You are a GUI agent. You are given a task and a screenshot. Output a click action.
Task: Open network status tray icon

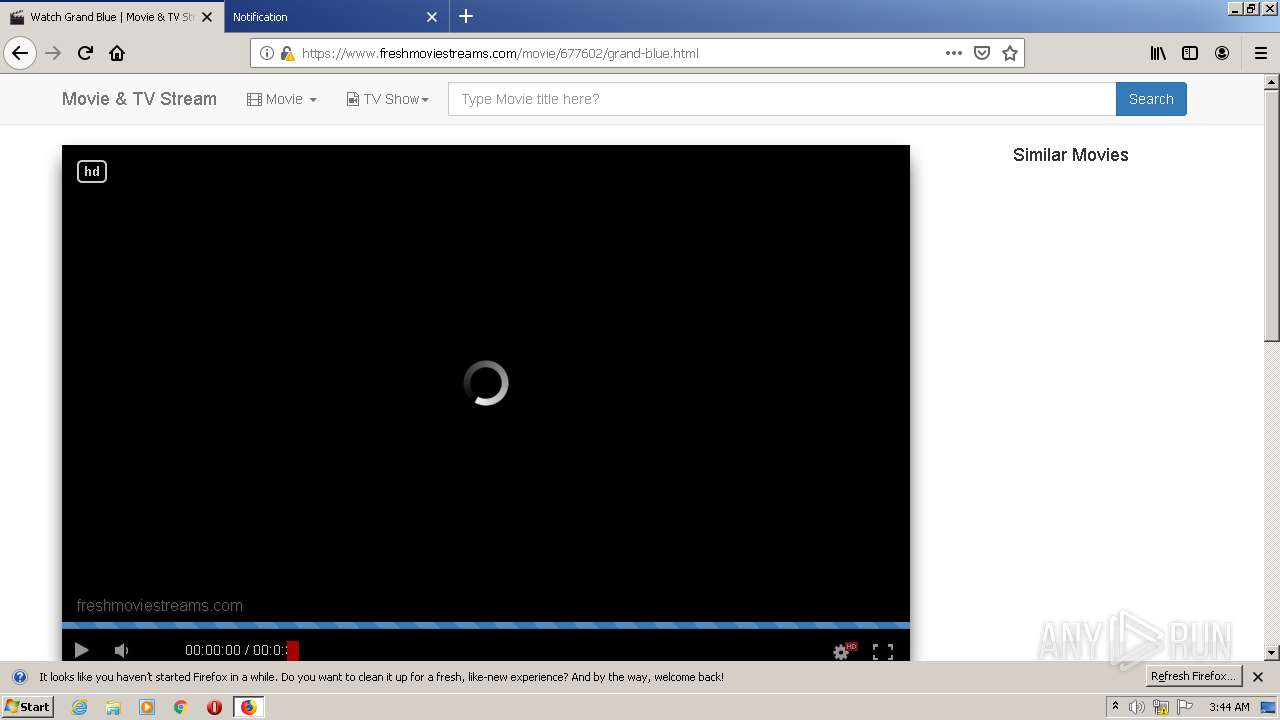pos(1161,707)
